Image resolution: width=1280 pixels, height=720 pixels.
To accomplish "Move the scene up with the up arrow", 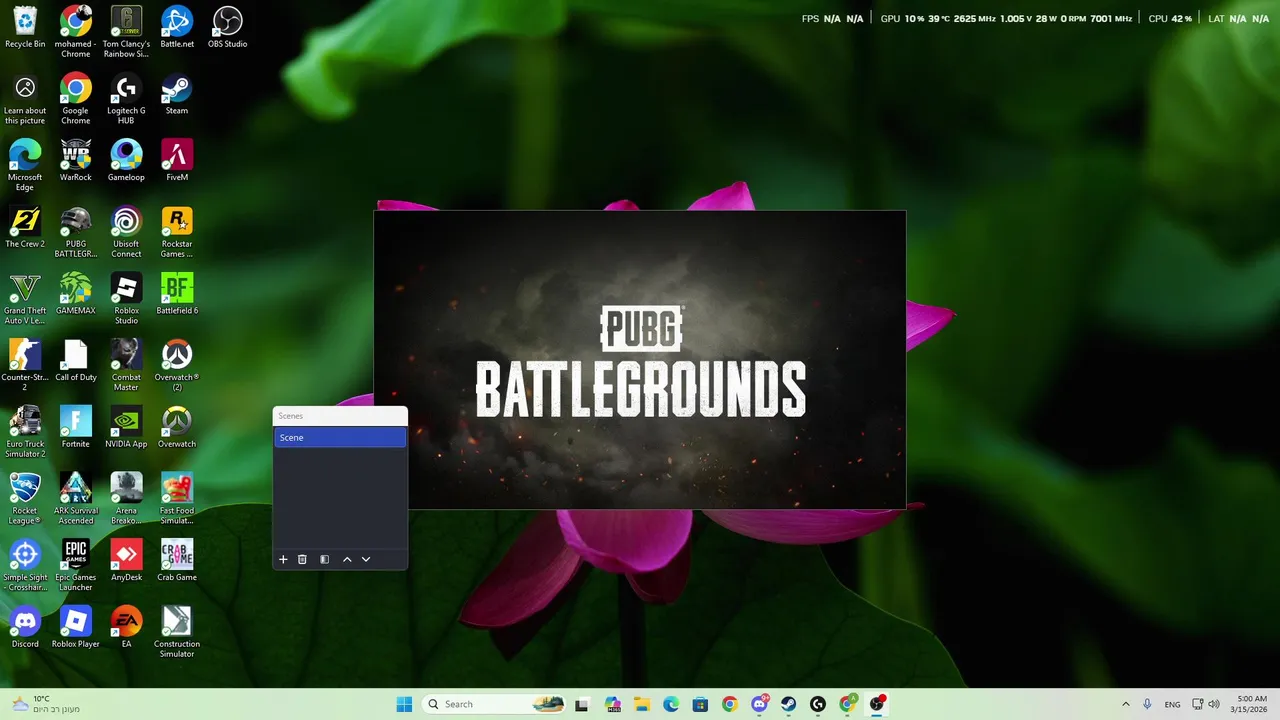I will (x=347, y=559).
